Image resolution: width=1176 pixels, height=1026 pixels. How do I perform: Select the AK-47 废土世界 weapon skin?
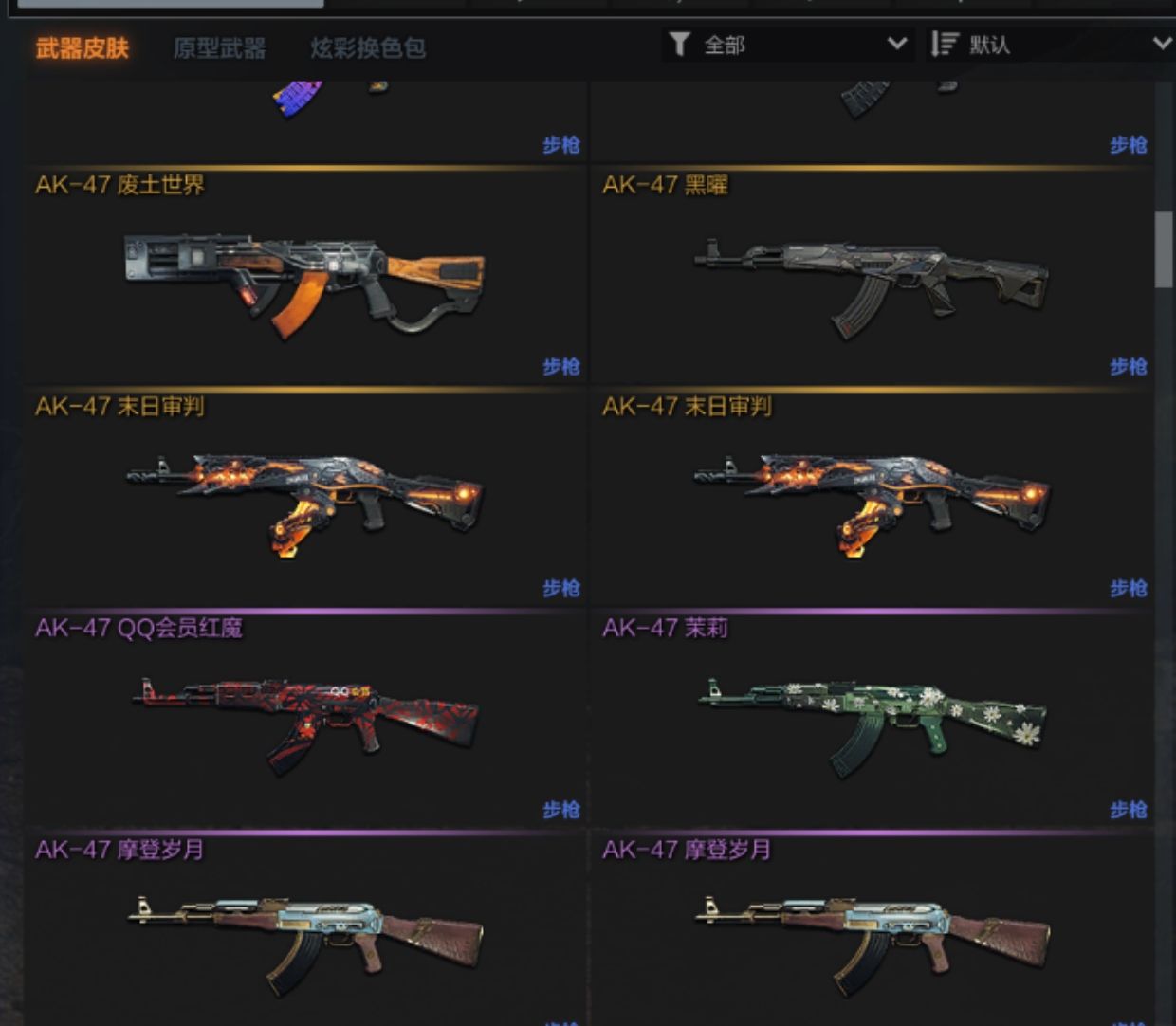(305, 274)
